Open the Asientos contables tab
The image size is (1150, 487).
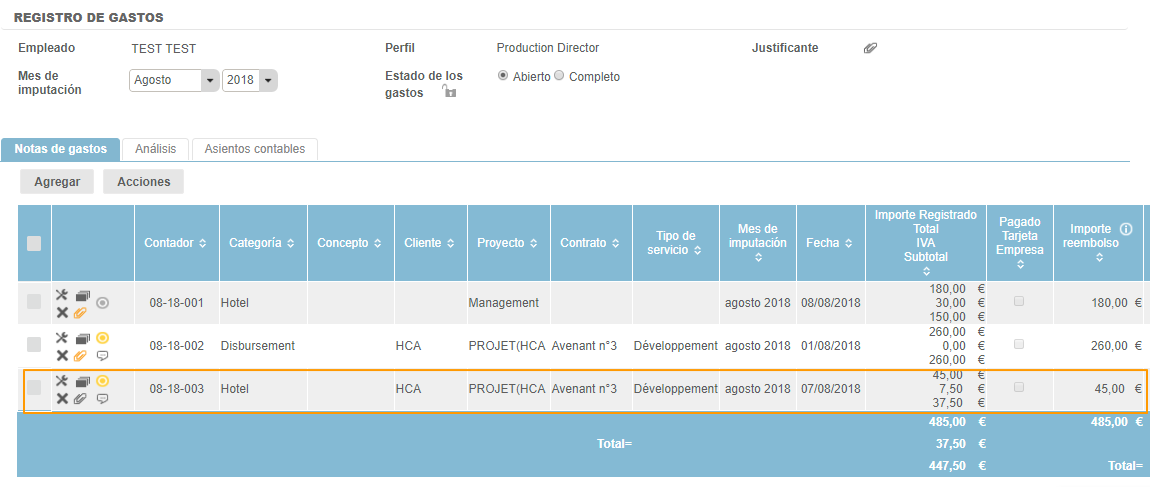pos(254,149)
